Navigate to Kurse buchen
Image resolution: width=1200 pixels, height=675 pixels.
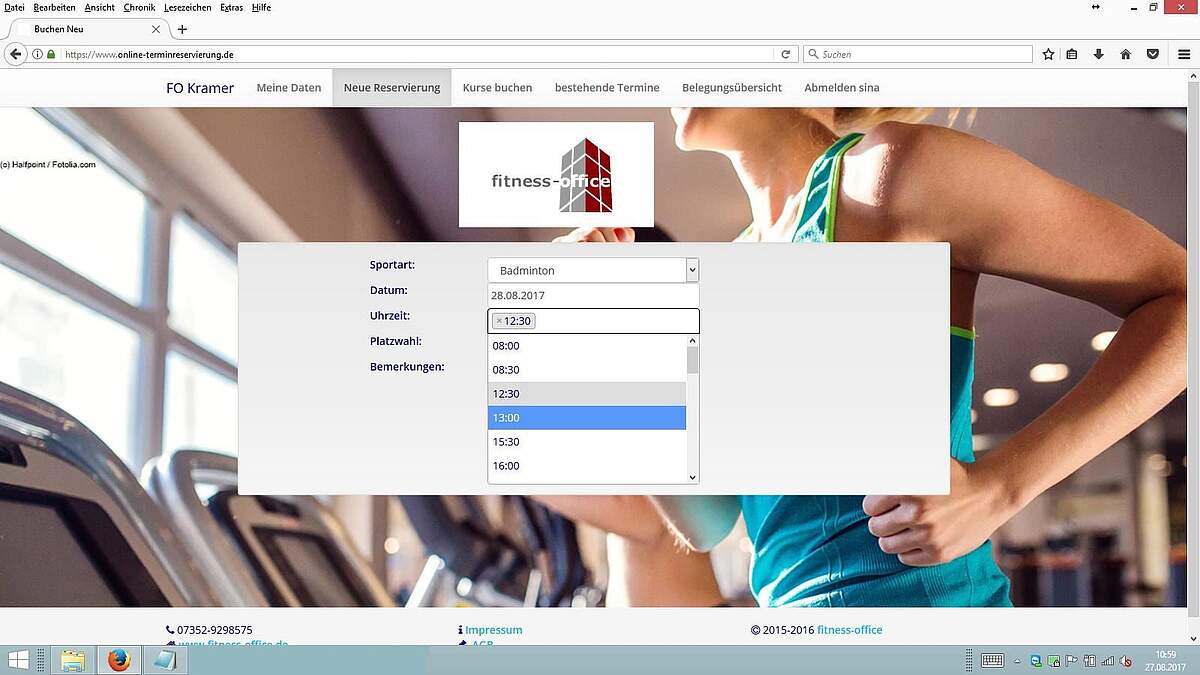(x=497, y=88)
